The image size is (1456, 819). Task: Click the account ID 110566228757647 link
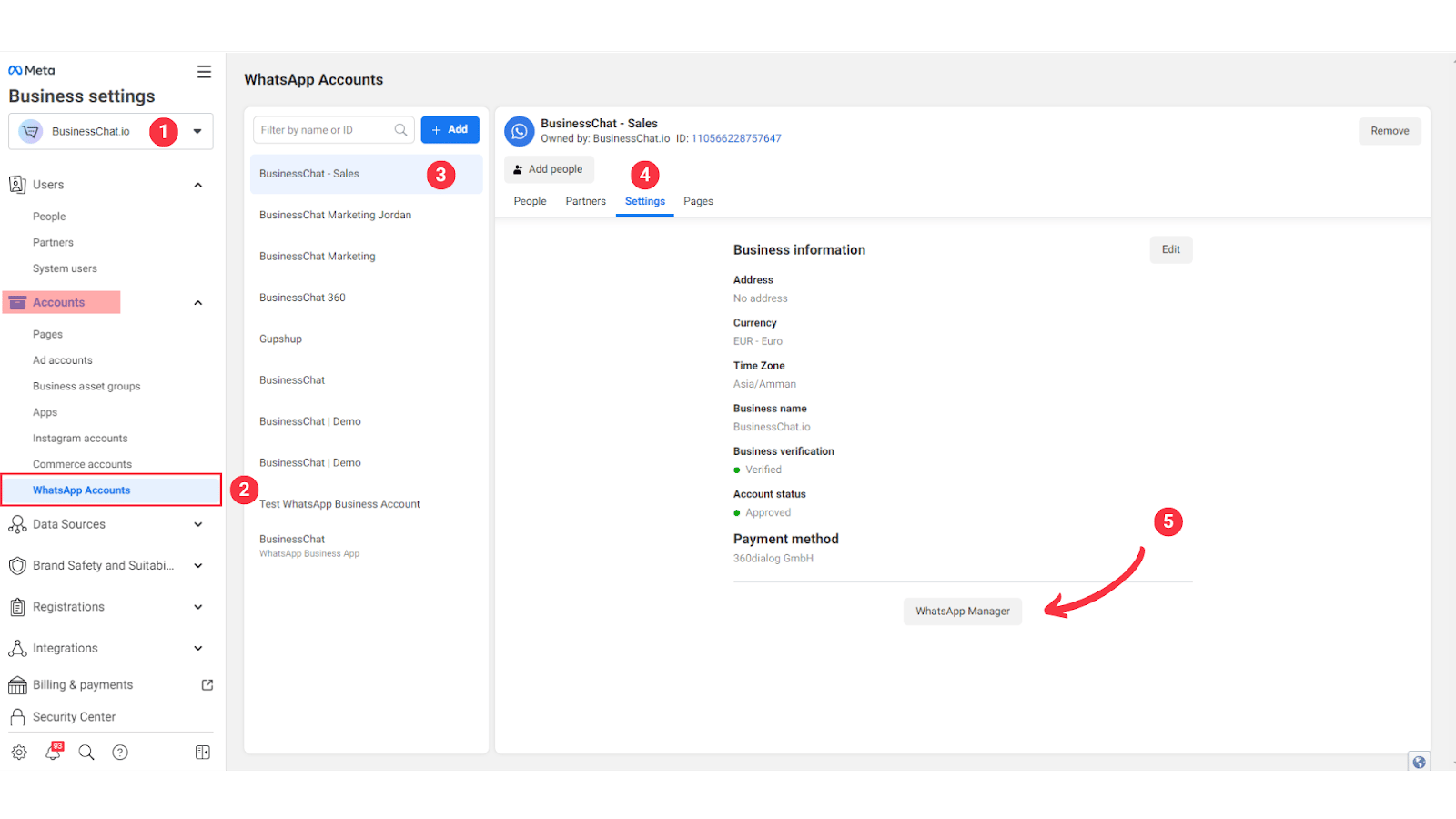pos(736,139)
